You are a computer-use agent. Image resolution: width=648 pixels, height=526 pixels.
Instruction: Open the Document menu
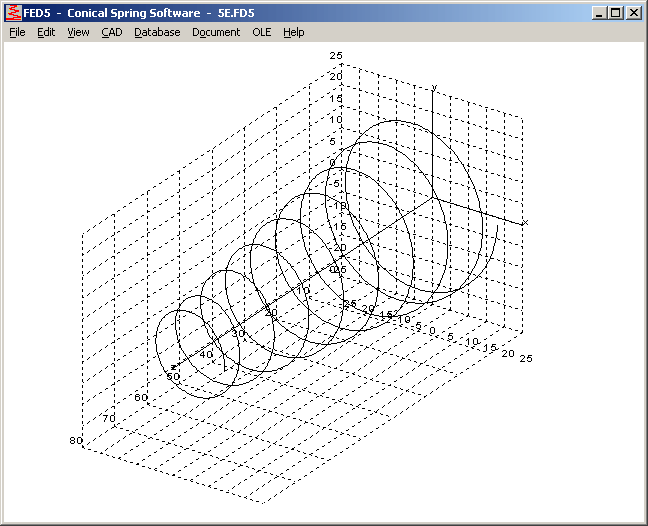tap(216, 32)
